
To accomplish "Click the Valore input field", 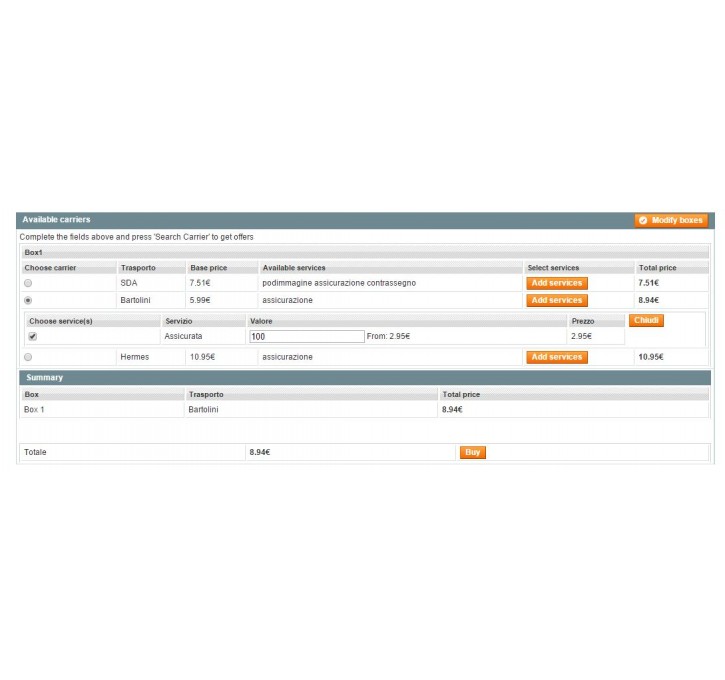I will [306, 337].
